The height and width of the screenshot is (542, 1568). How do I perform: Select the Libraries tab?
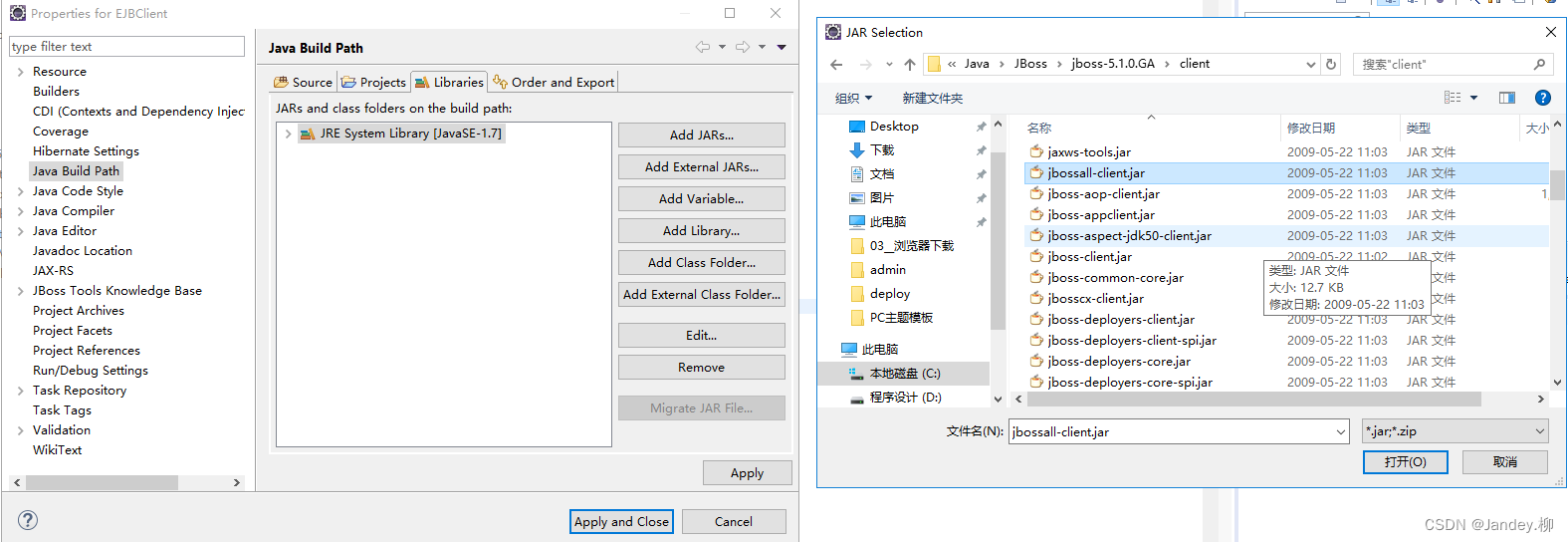click(x=449, y=82)
